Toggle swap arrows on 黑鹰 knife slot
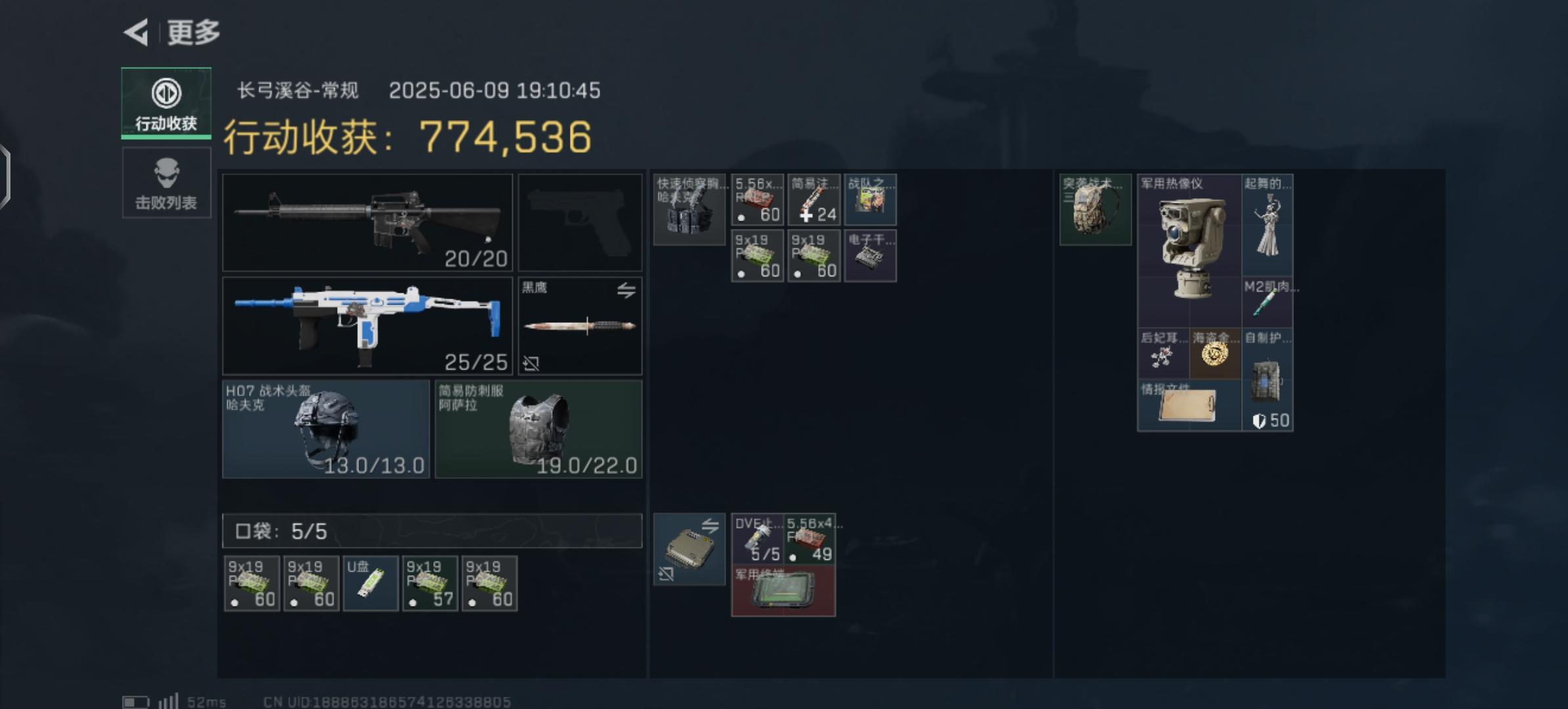 [x=626, y=290]
